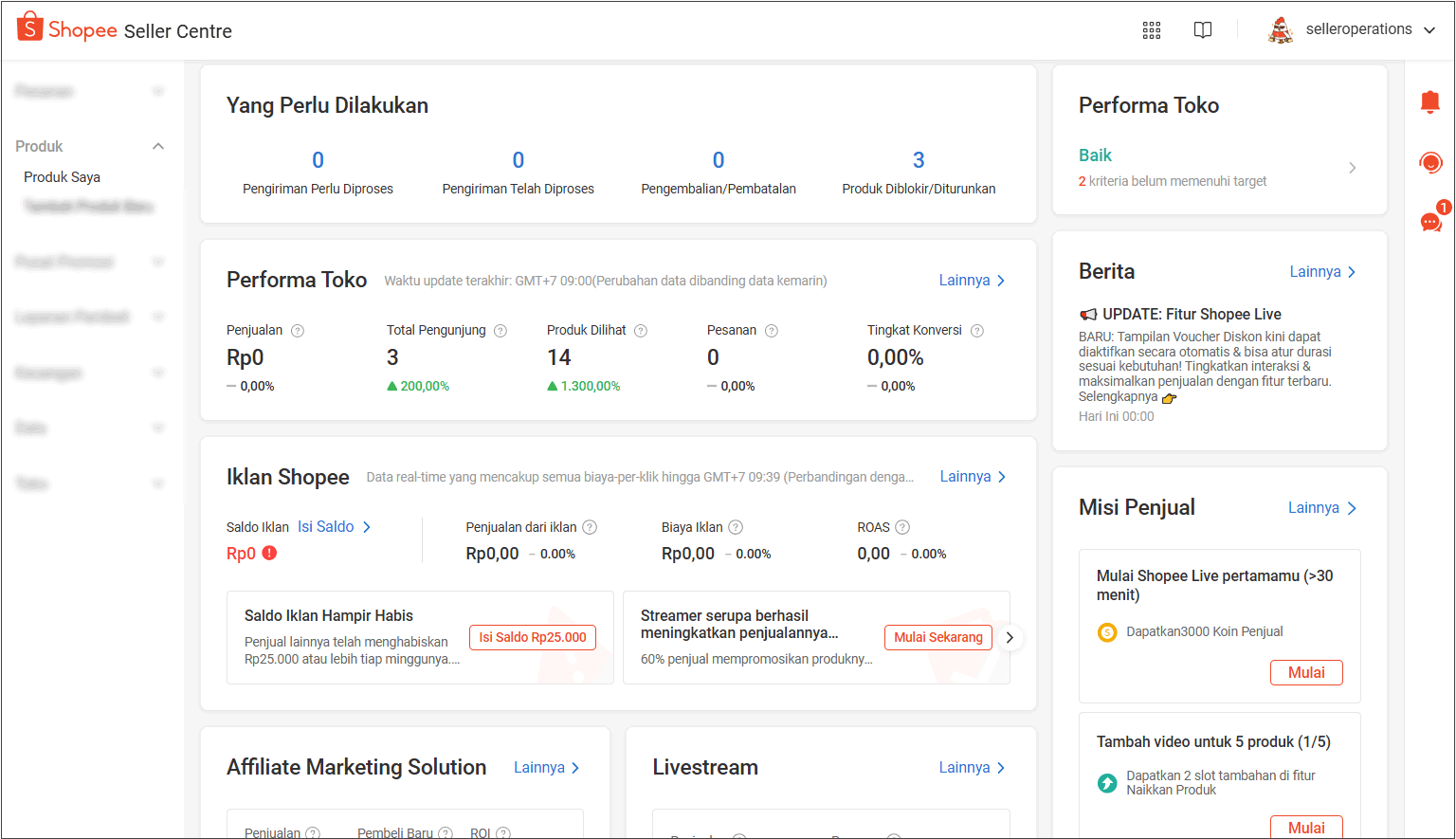Show help tooltip for ROAS
The height and width of the screenshot is (839, 1456).
tap(902, 527)
